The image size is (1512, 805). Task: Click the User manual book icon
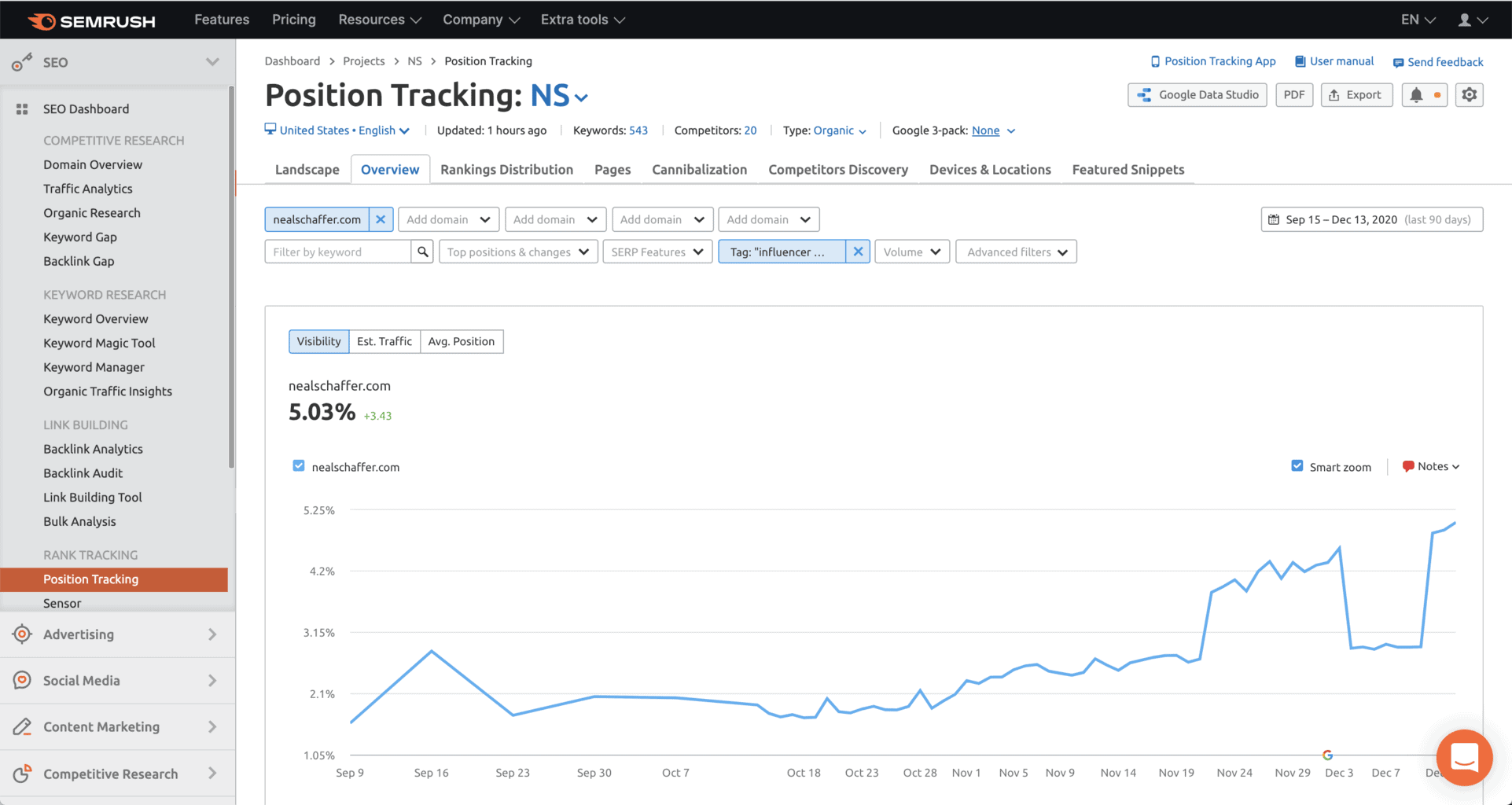point(1300,61)
